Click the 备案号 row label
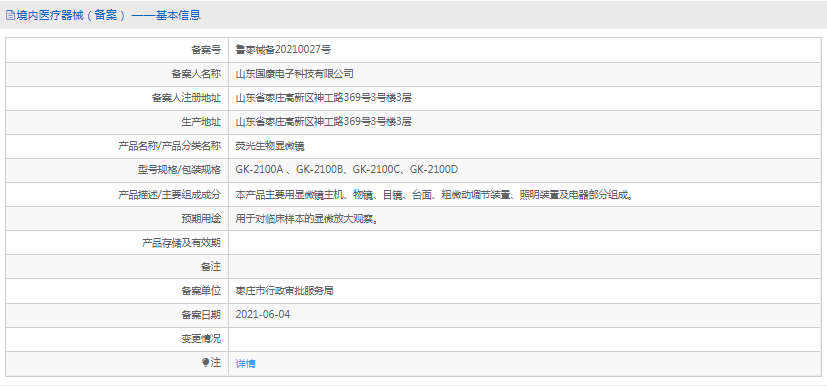 pyautogui.click(x=206, y=50)
